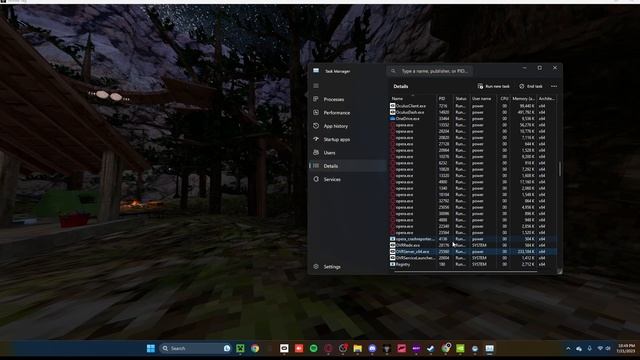The image size is (640, 360).
Task: Select the OculusClient.exe row
Action: click(473, 106)
